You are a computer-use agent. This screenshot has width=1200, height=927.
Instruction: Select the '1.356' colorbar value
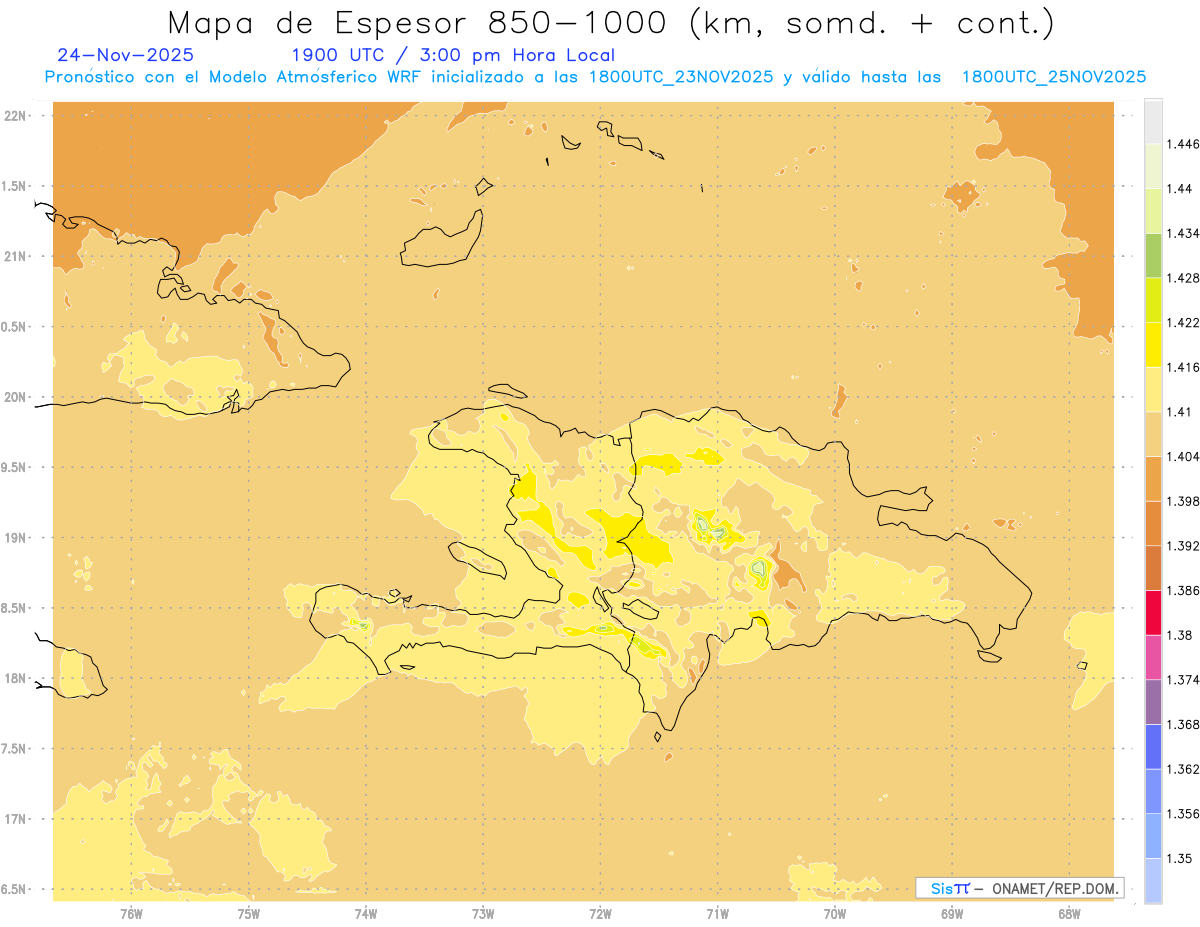1185,813
